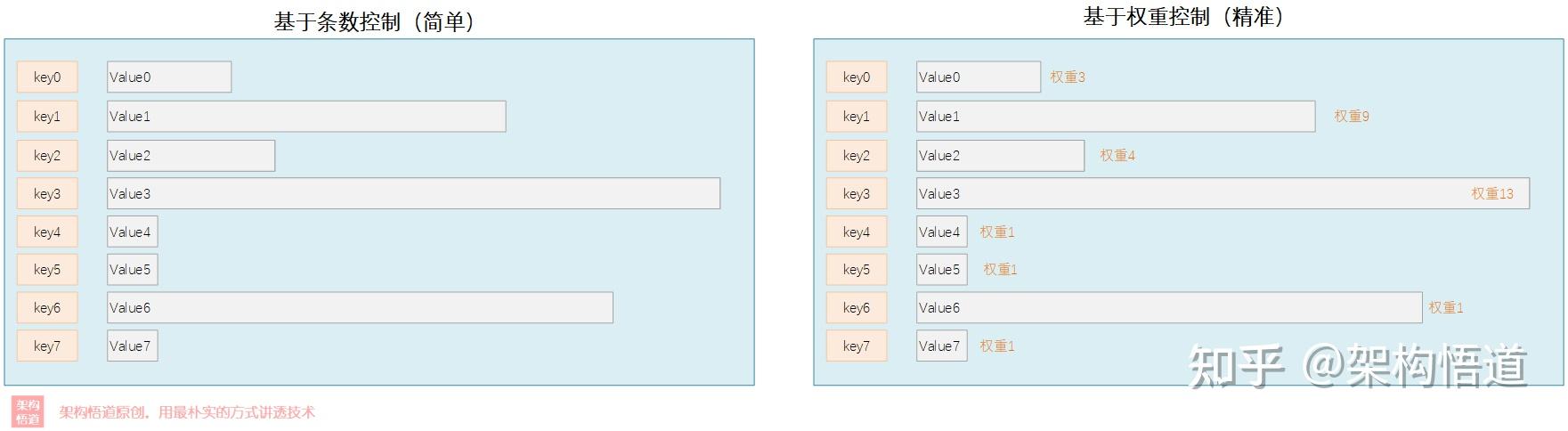Click the 权重13 label

pos(1491,194)
